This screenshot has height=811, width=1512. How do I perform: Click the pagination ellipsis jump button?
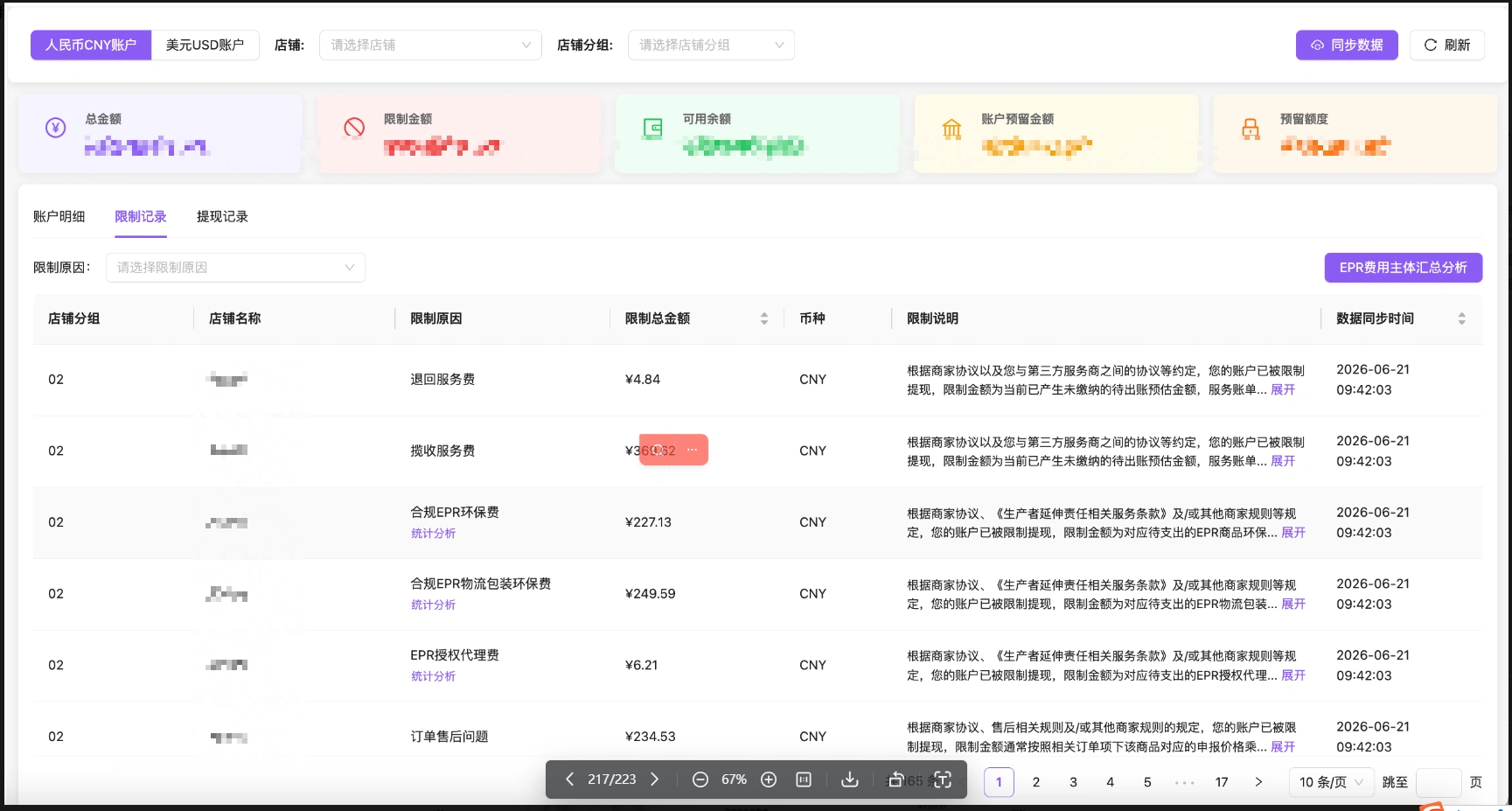pyautogui.click(x=1184, y=782)
